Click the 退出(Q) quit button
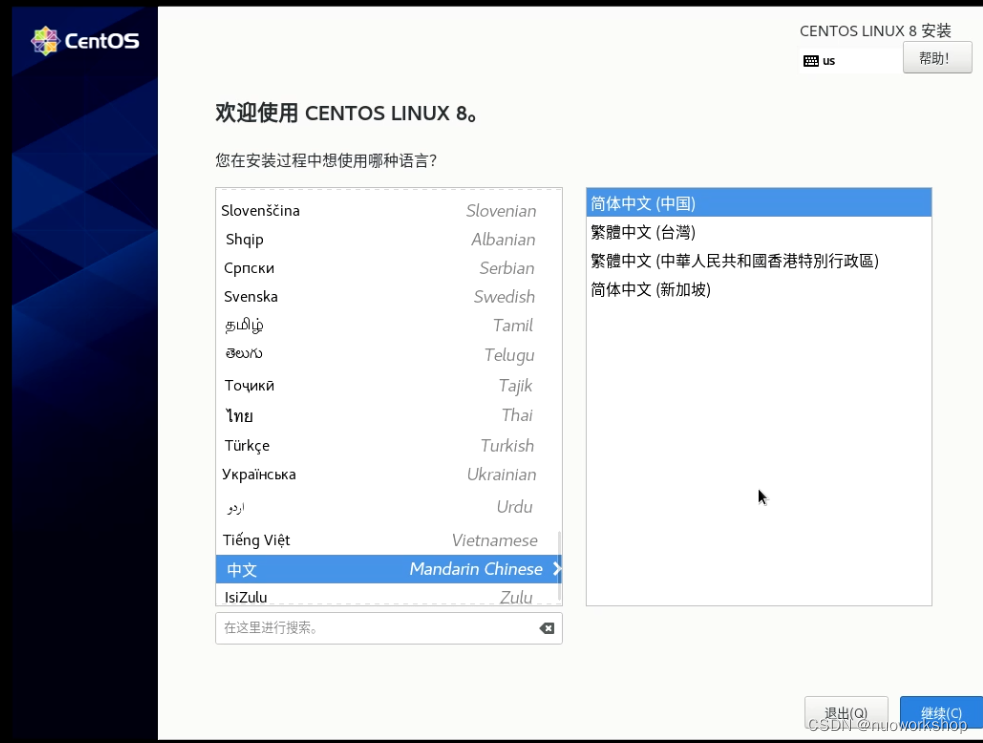This screenshot has width=983, height=743. point(846,712)
